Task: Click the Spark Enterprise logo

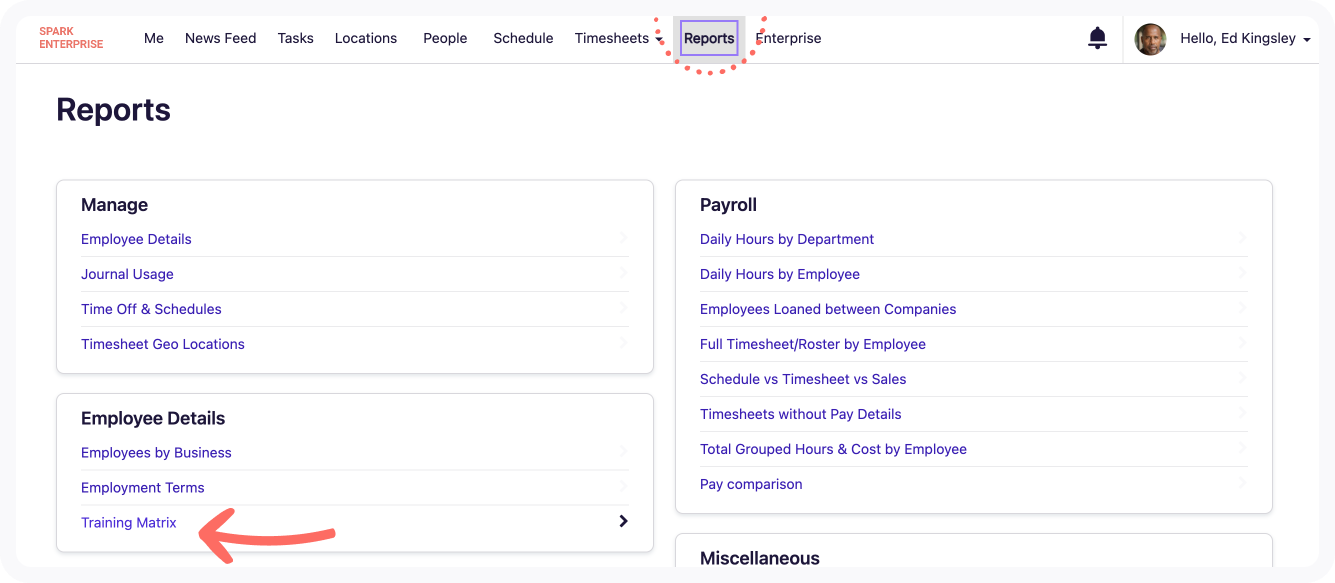Action: pos(71,38)
